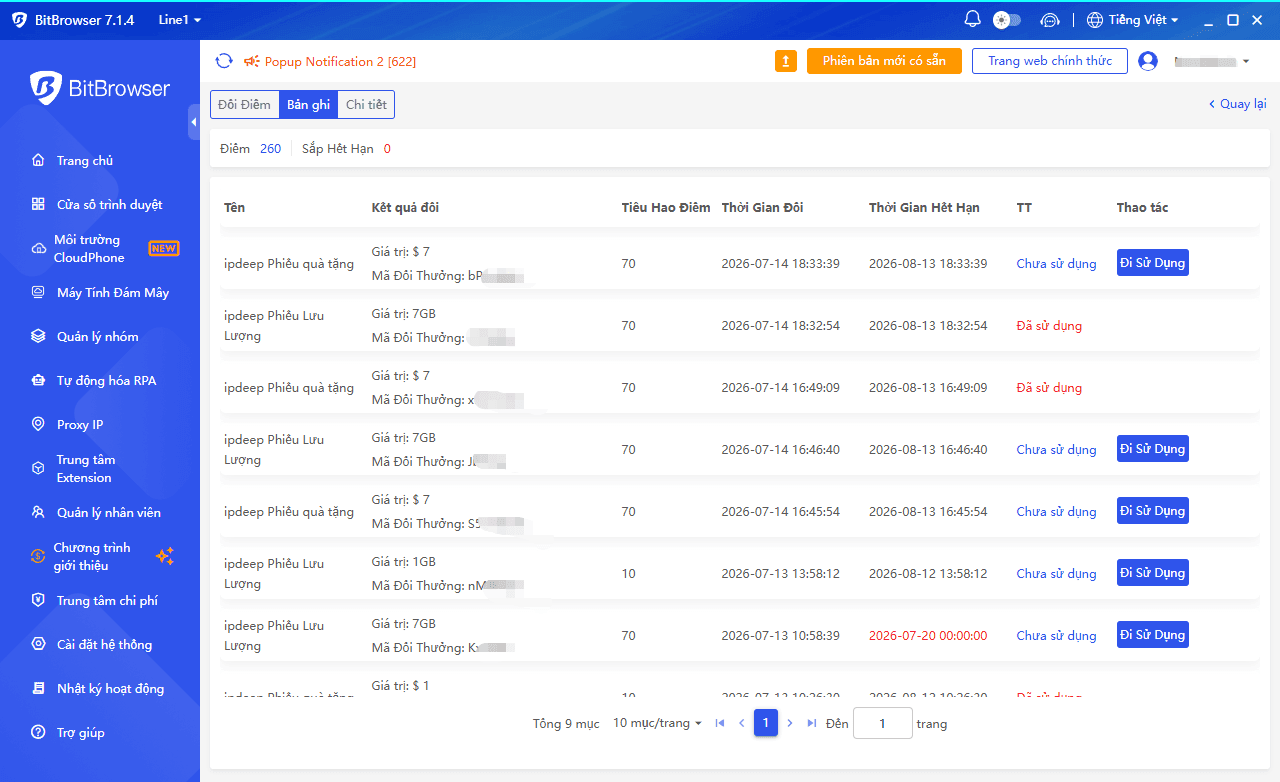This screenshot has height=782, width=1280.
Task: Click the Tiêu Hao Điểm column header
Action: tap(666, 208)
